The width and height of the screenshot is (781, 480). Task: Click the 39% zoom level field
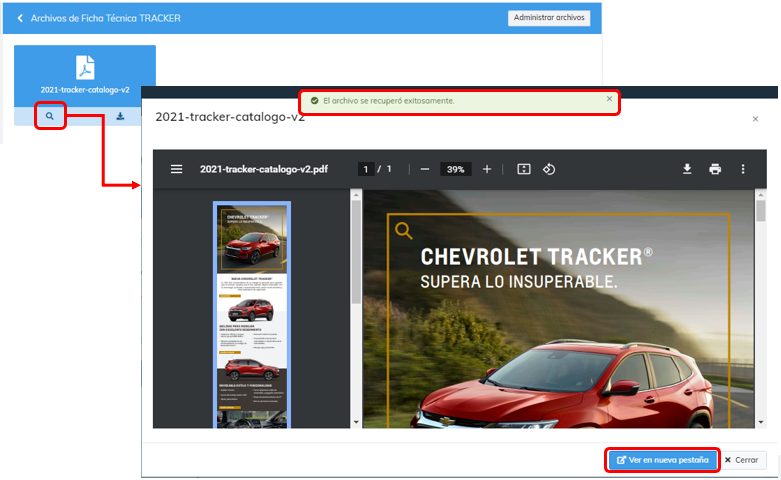tap(456, 169)
